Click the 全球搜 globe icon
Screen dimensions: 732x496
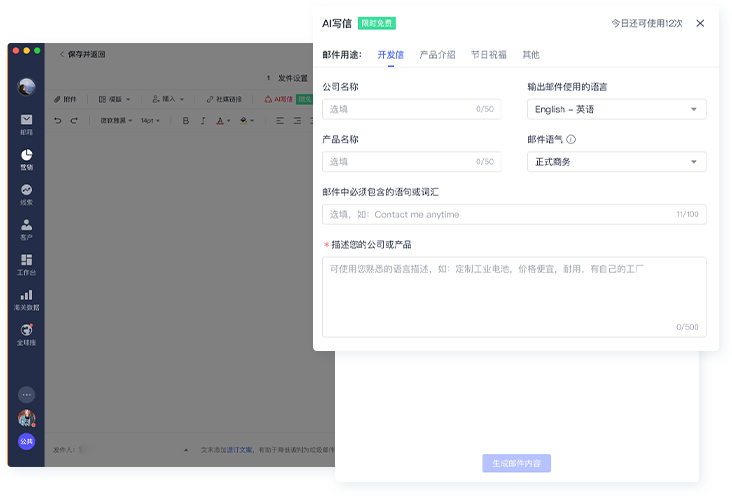26,330
